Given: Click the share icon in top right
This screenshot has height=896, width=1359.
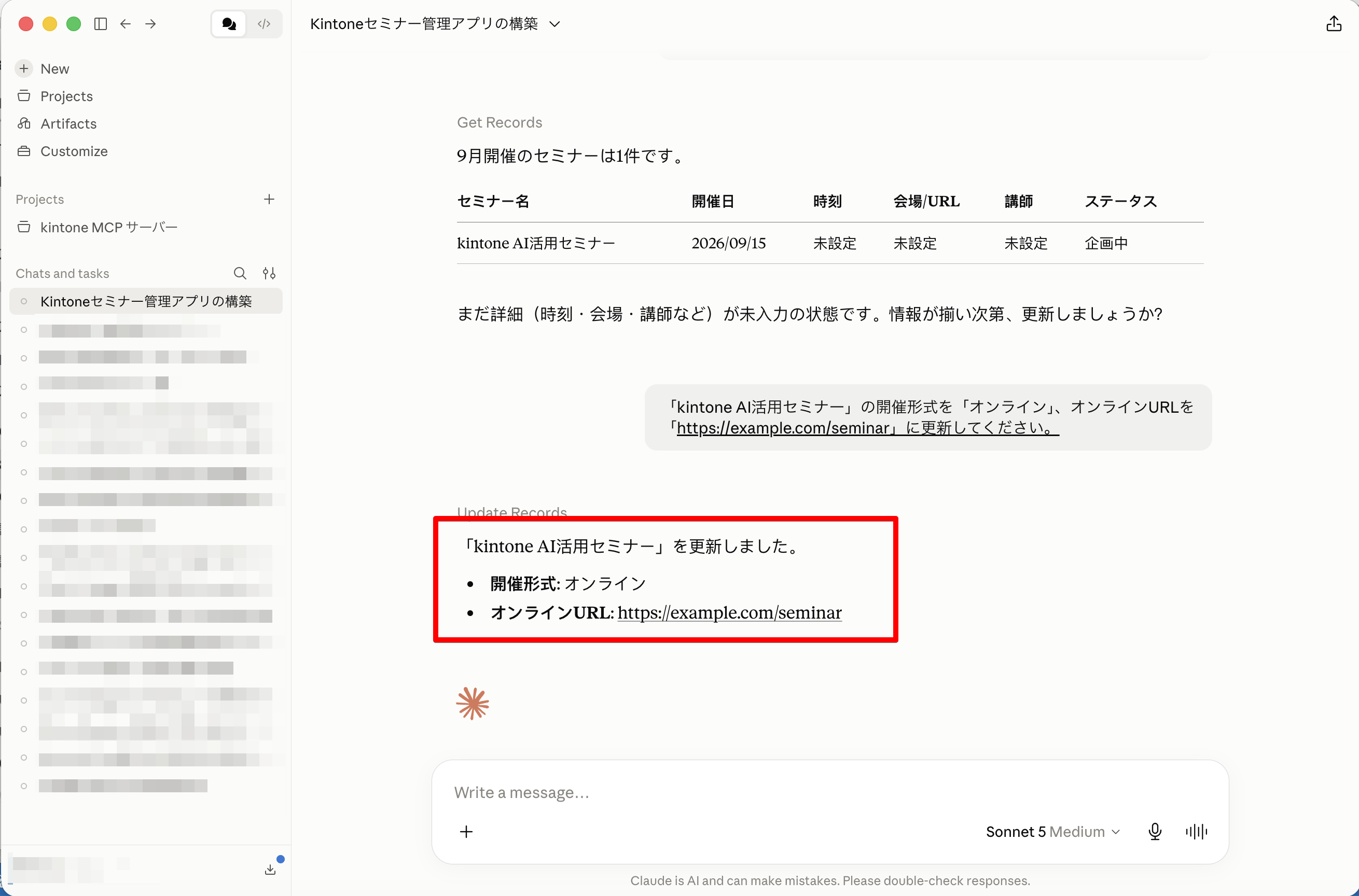Looking at the screenshot, I should click(x=1334, y=24).
